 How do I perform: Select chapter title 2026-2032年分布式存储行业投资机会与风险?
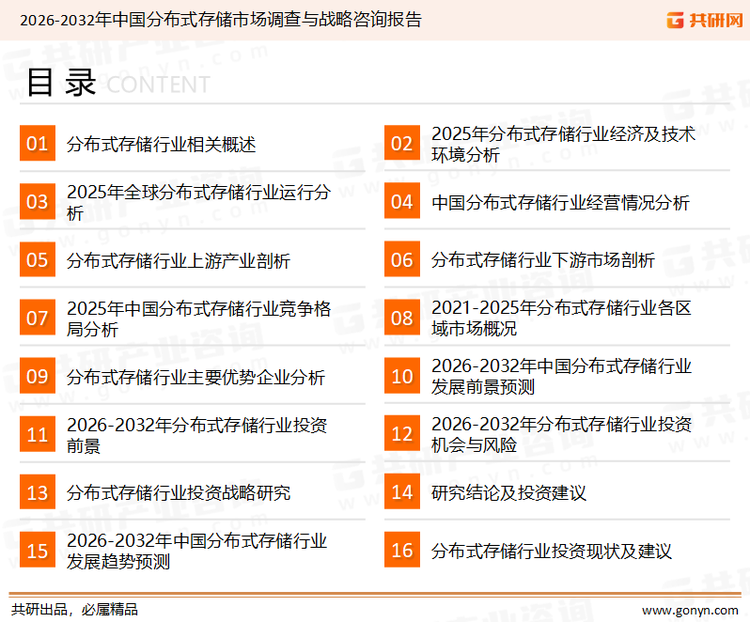click(x=562, y=434)
